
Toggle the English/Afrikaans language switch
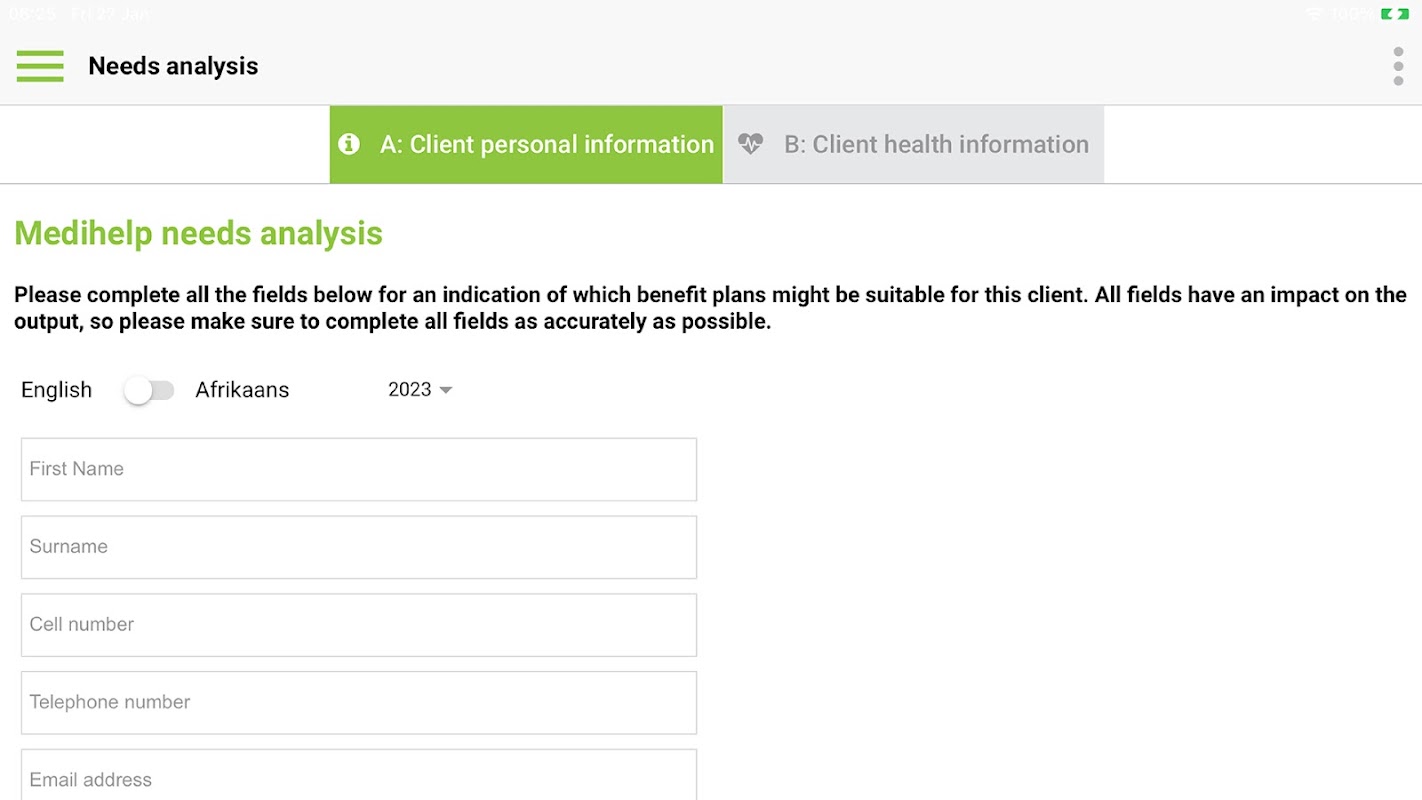coord(149,390)
